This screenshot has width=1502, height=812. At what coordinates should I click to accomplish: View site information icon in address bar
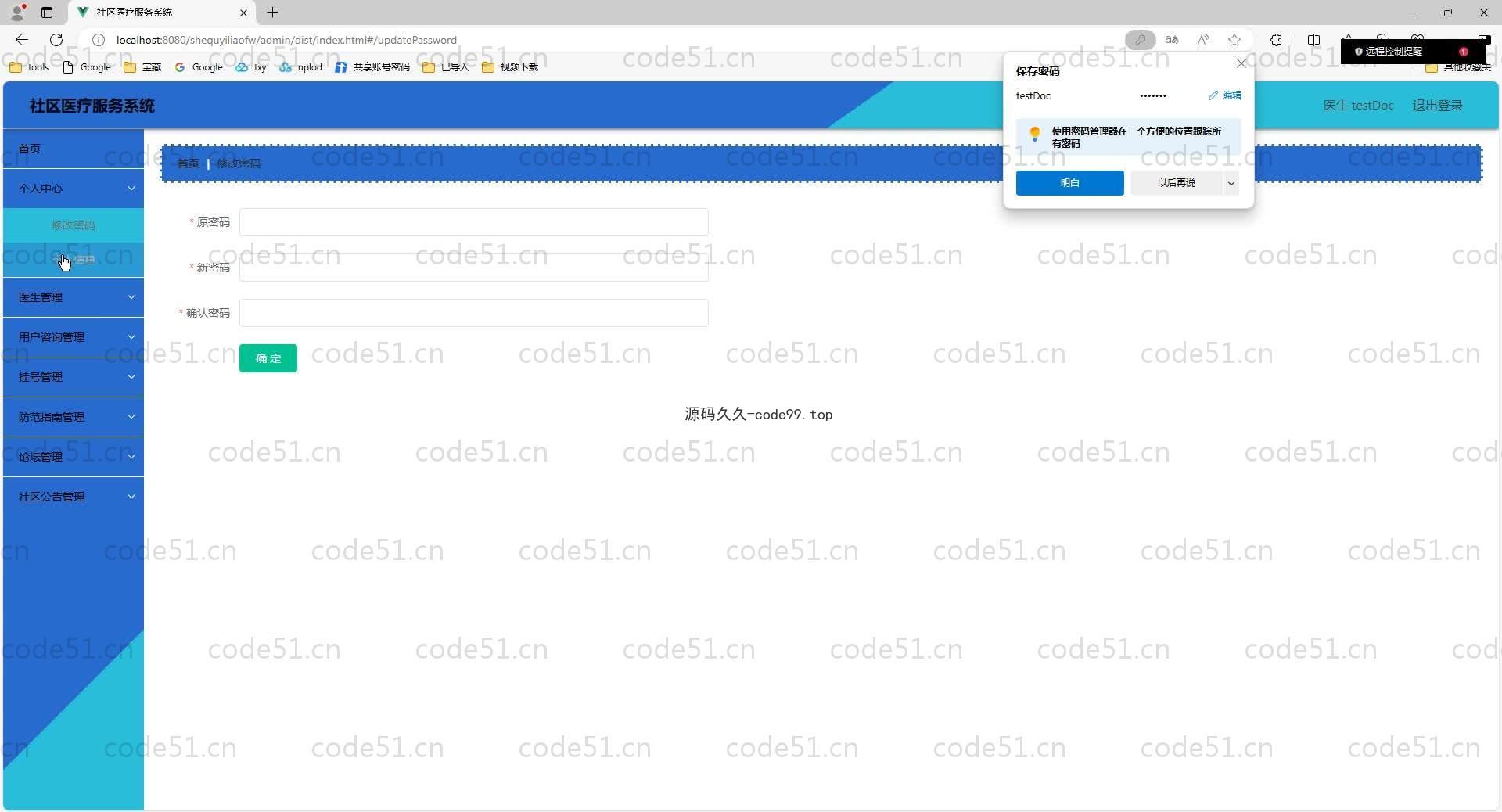coord(99,40)
